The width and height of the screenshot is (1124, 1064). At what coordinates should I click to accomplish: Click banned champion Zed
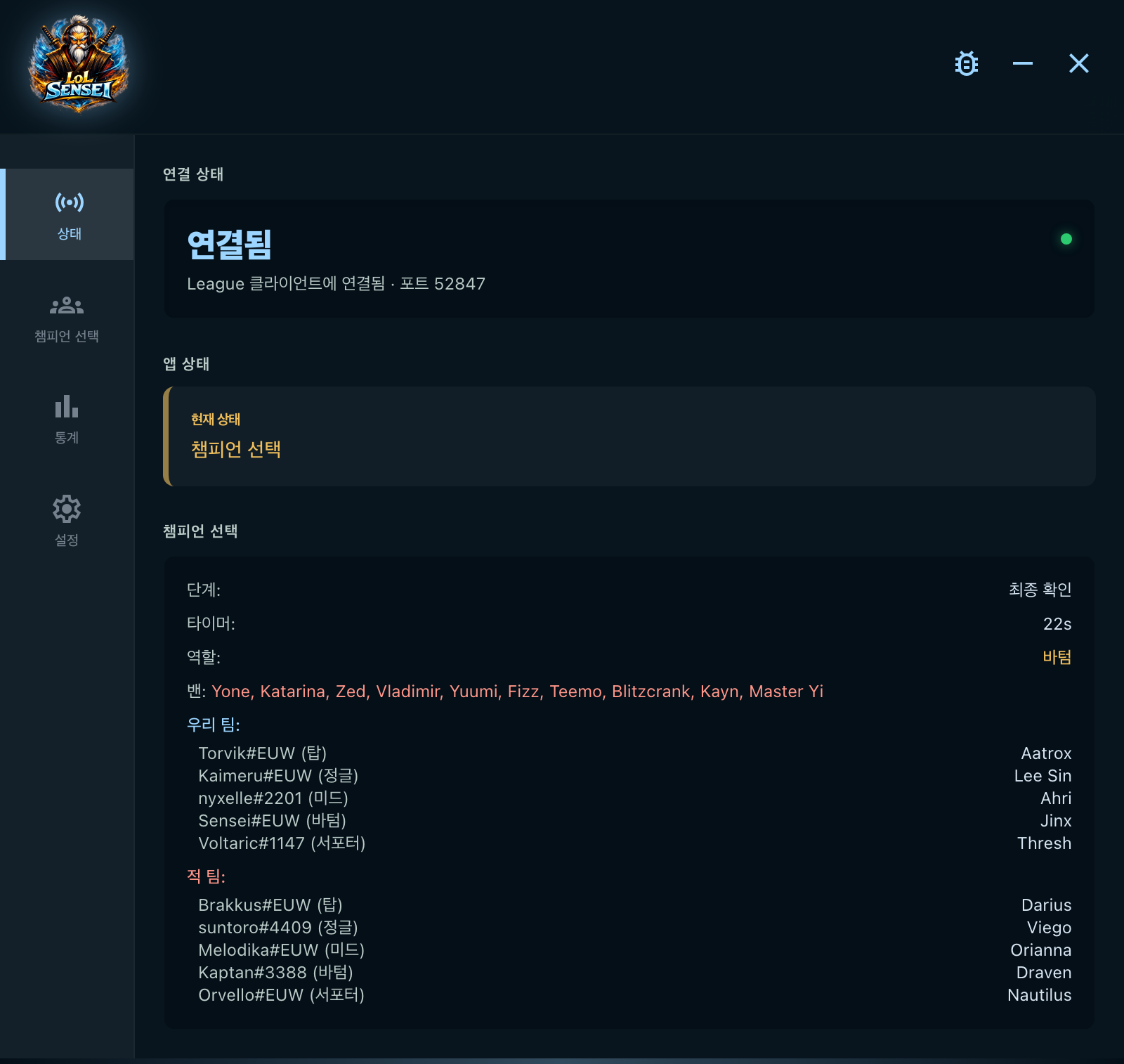tap(351, 692)
